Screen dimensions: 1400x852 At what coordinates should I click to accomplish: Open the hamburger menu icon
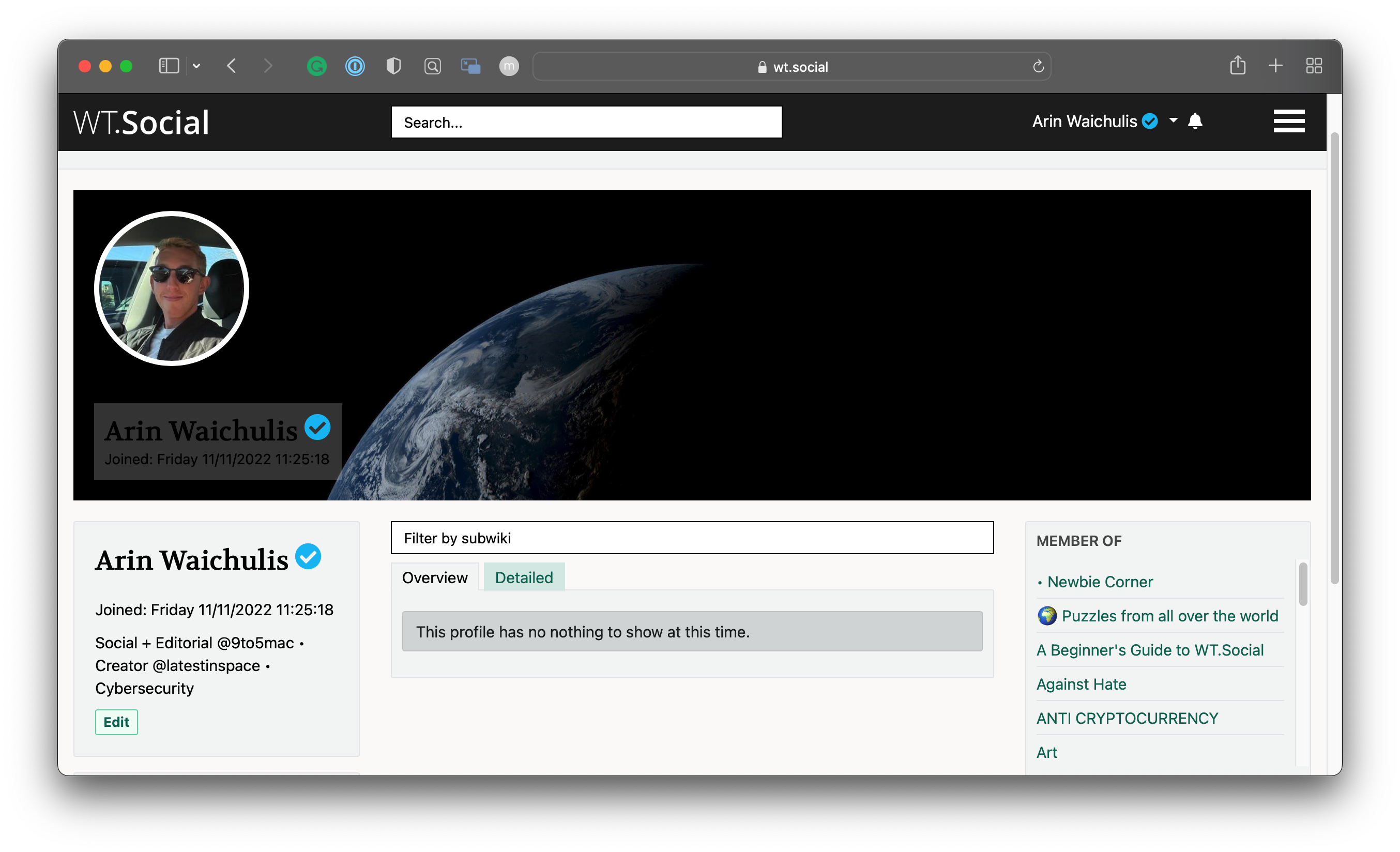(x=1289, y=121)
